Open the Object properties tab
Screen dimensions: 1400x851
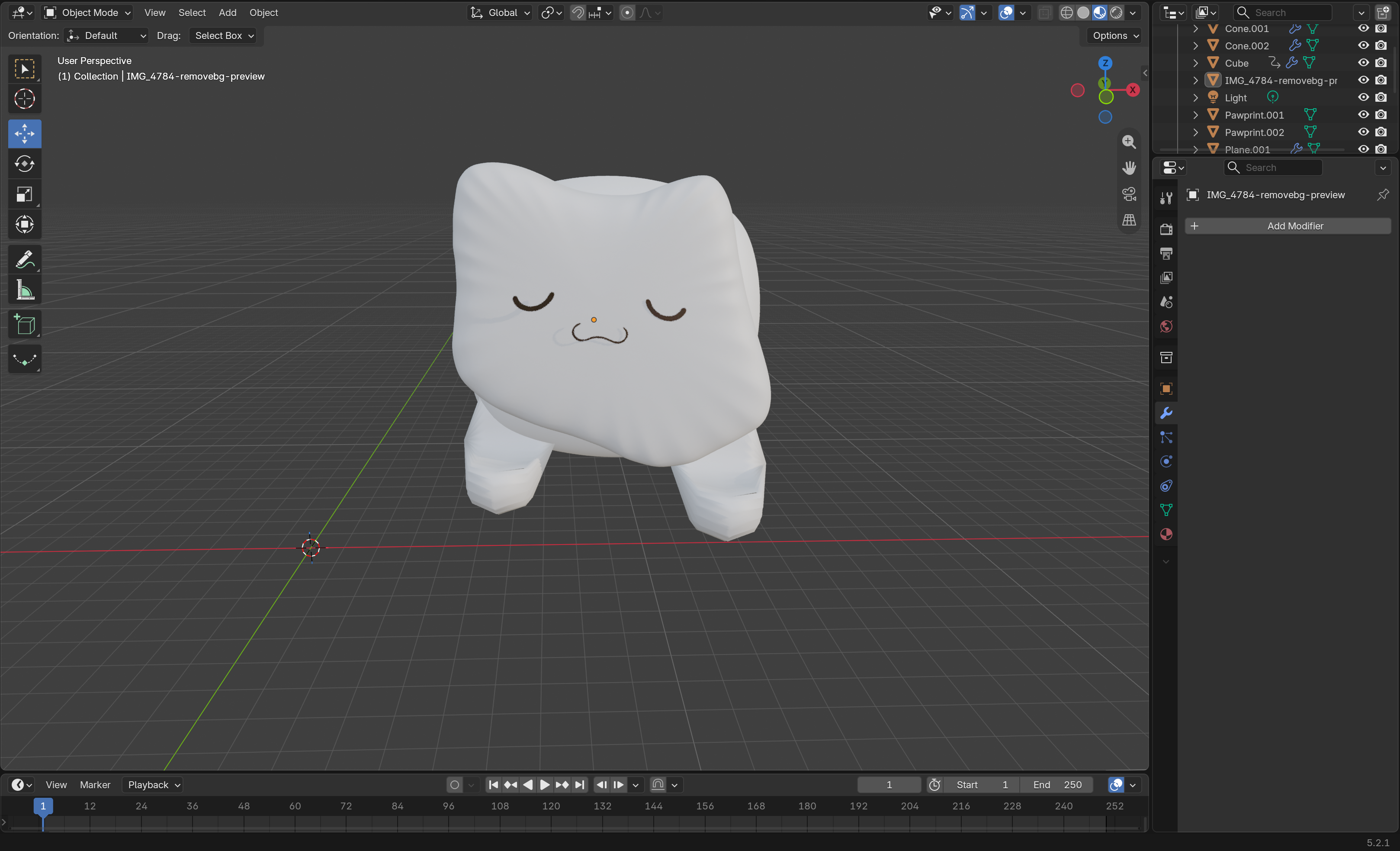(1166, 389)
